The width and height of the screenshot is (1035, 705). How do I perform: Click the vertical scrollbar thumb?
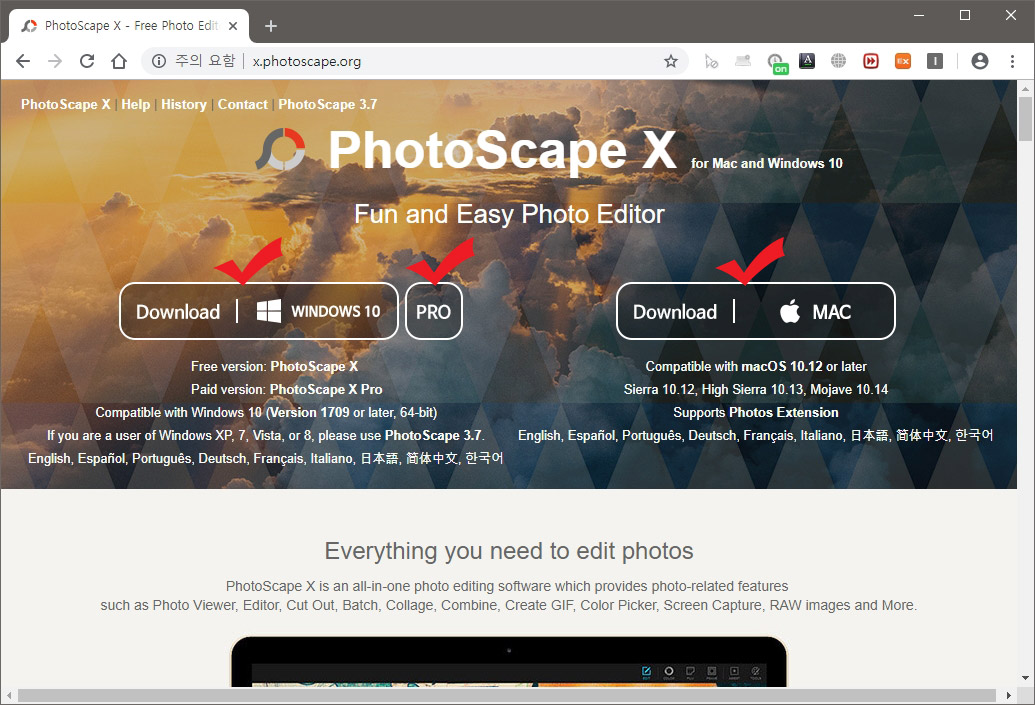point(1025,119)
